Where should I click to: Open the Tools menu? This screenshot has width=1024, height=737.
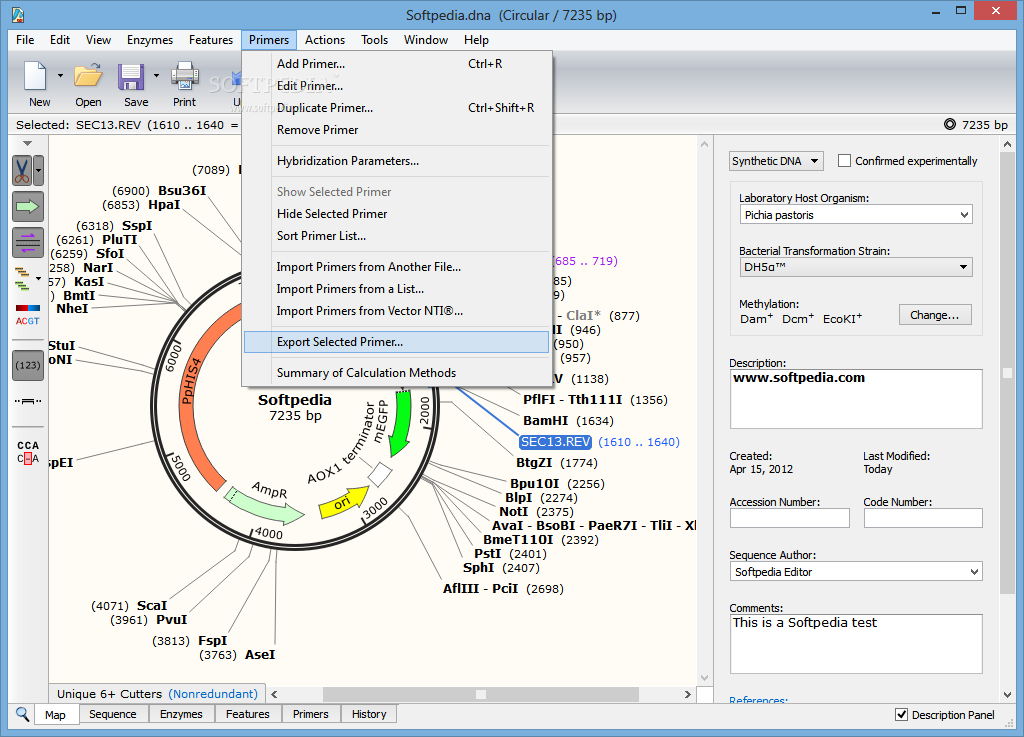[x=374, y=40]
